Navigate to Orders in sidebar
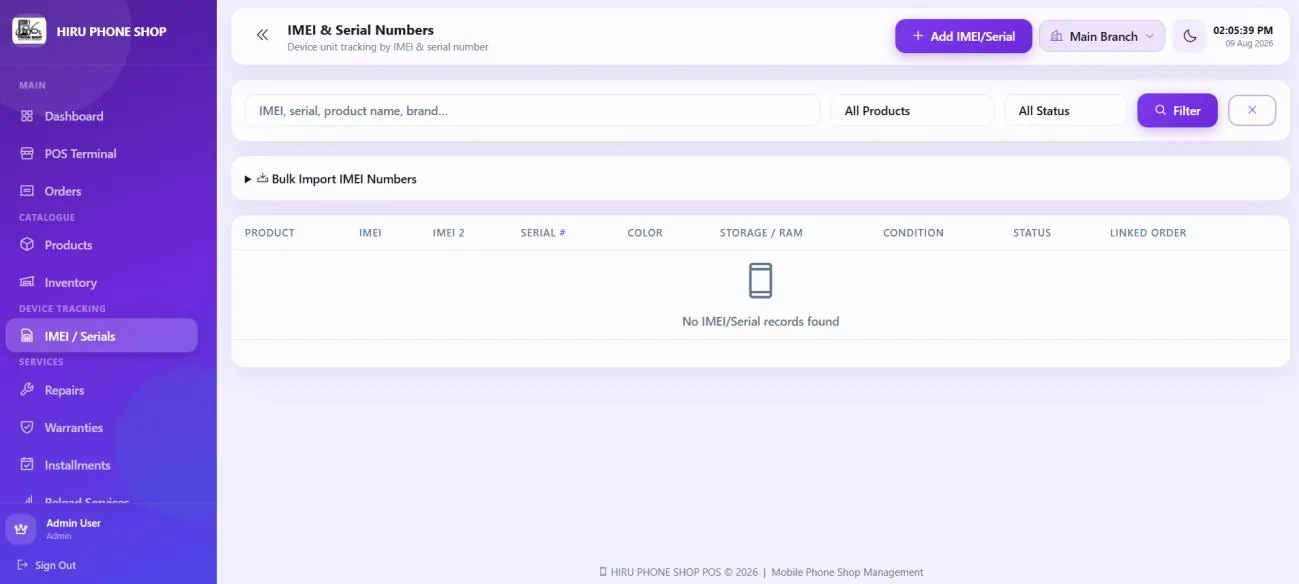Image resolution: width=1299 pixels, height=584 pixels. pyautogui.click(x=102, y=191)
